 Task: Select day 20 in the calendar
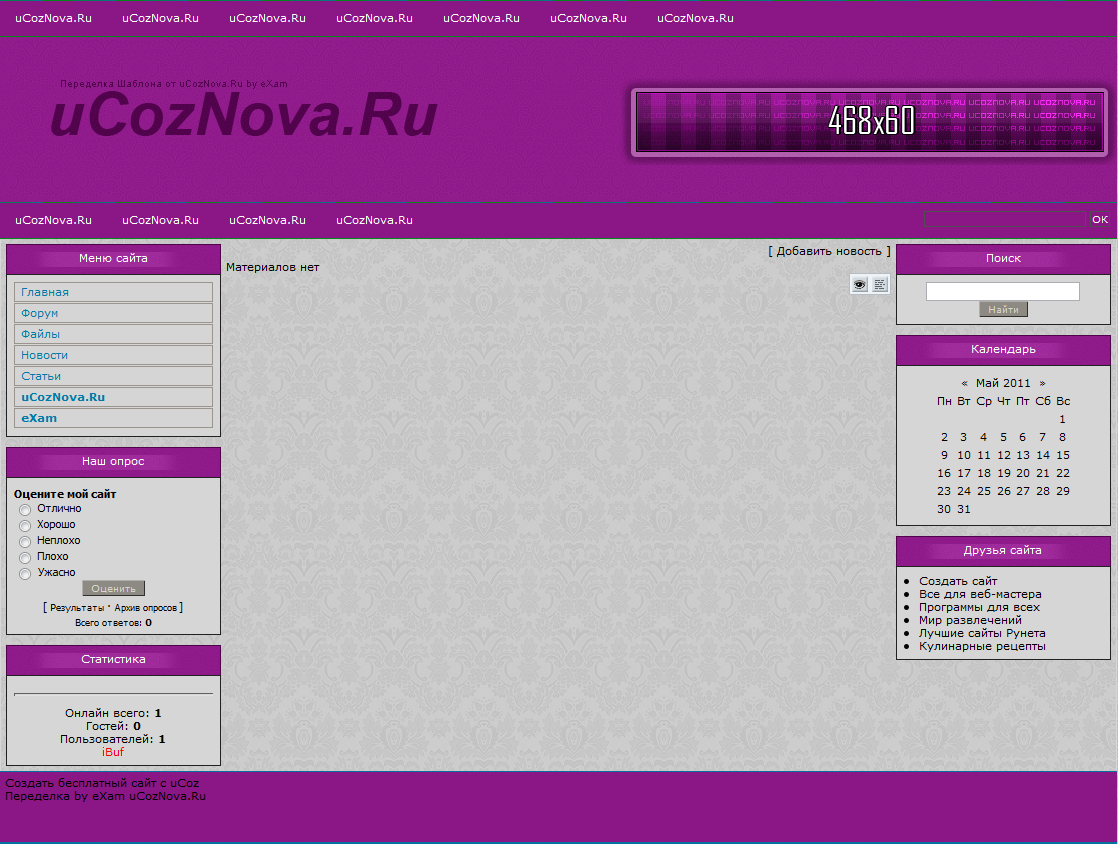(1022, 473)
